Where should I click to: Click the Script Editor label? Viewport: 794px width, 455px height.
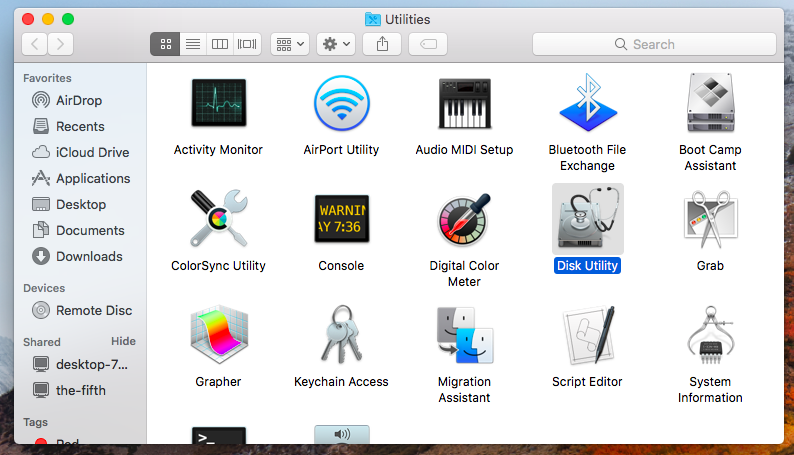pos(587,382)
